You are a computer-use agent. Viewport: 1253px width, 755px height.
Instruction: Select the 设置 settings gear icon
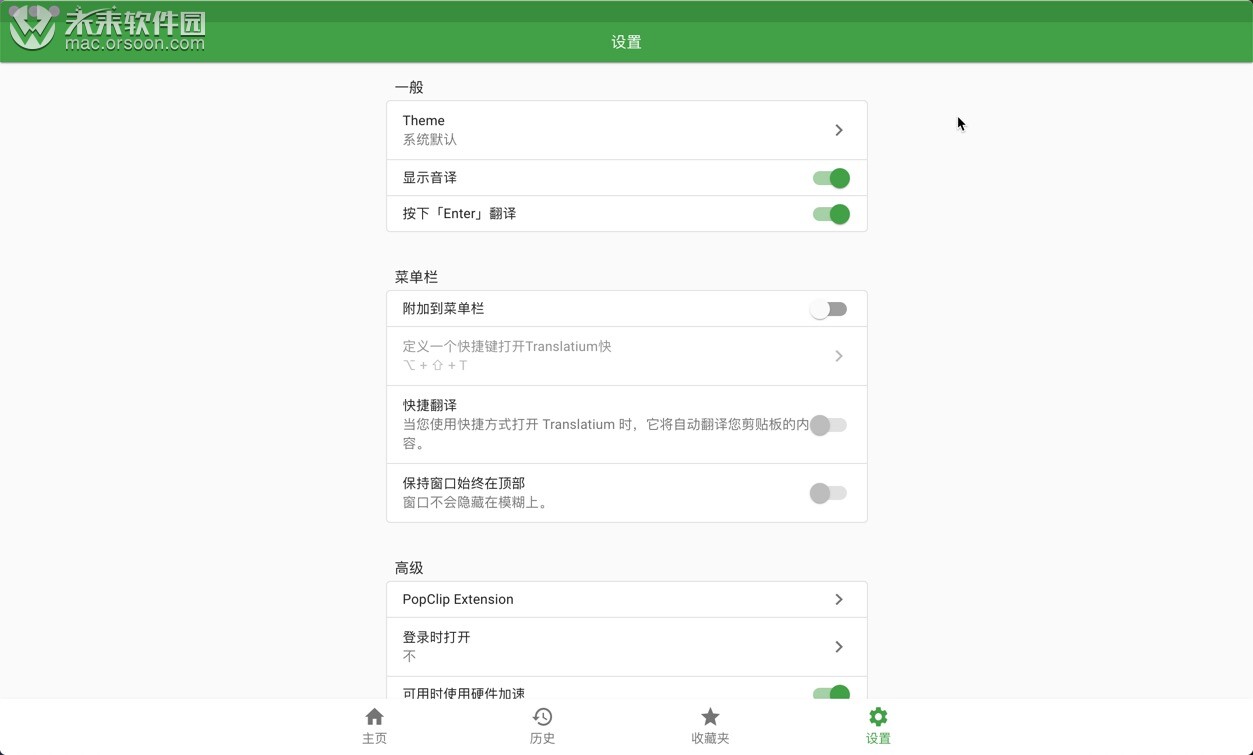click(x=877, y=717)
